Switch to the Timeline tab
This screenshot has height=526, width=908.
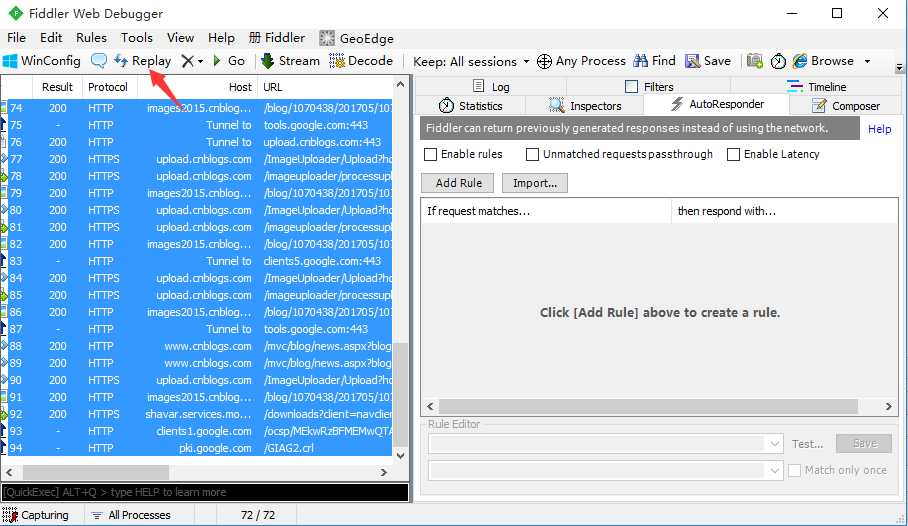(x=817, y=86)
